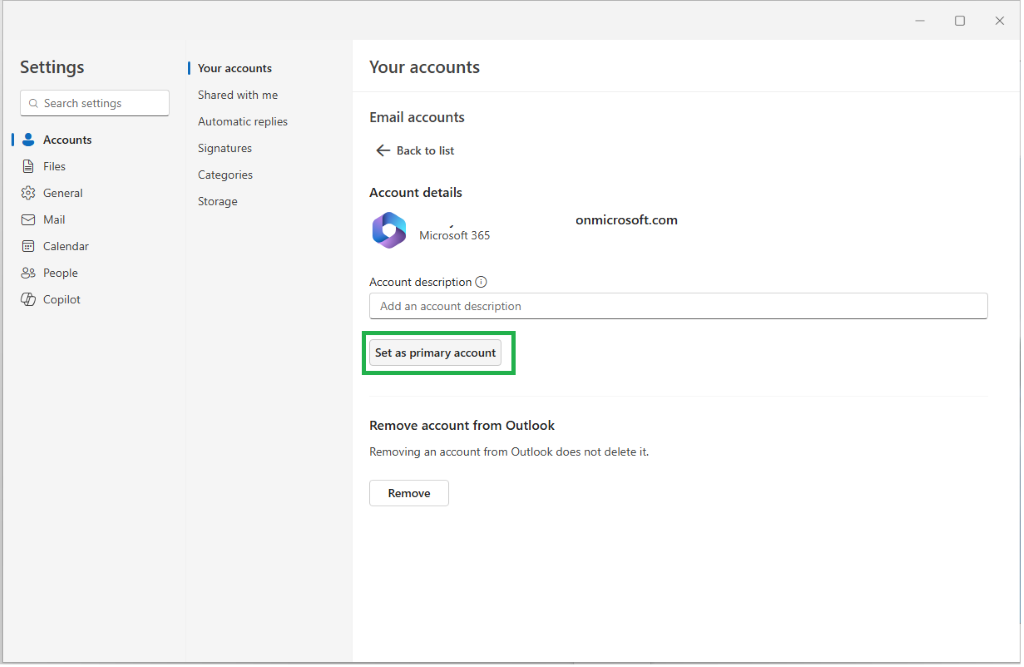
Task: Click the People icon in sidebar
Action: tap(28, 273)
